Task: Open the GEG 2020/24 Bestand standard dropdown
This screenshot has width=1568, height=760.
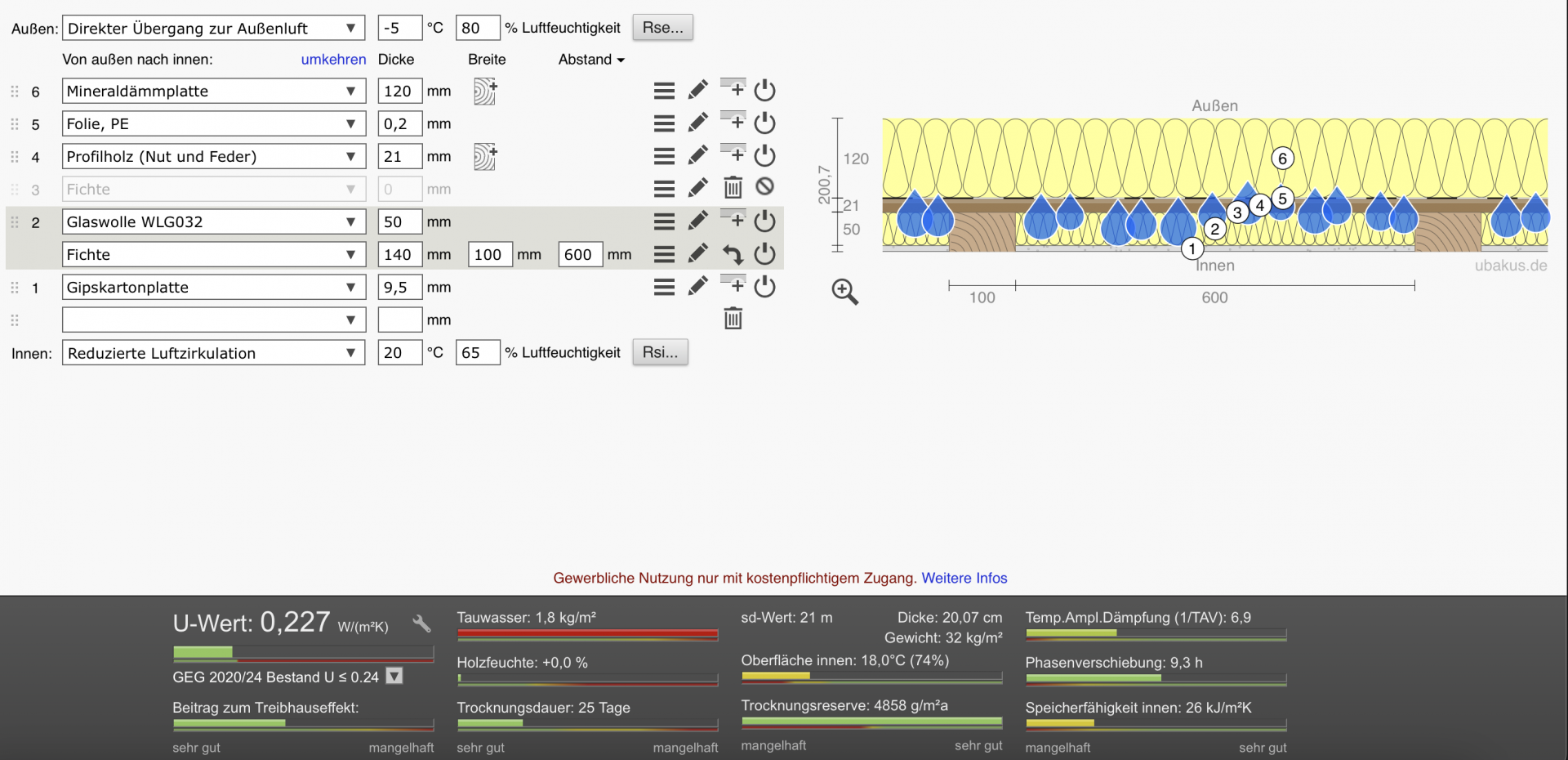Action: coord(394,677)
